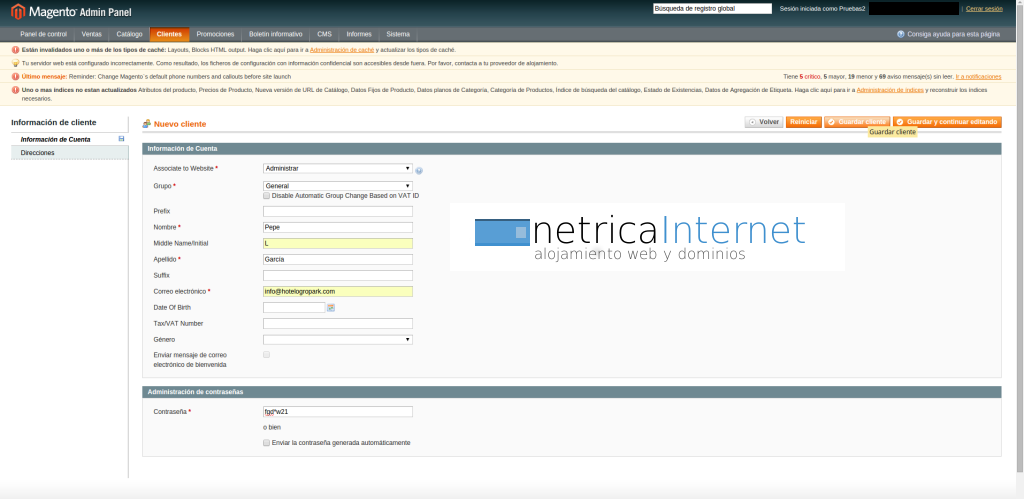
Task: Click the outdated indexes warning icon
Action: [x=16, y=90]
